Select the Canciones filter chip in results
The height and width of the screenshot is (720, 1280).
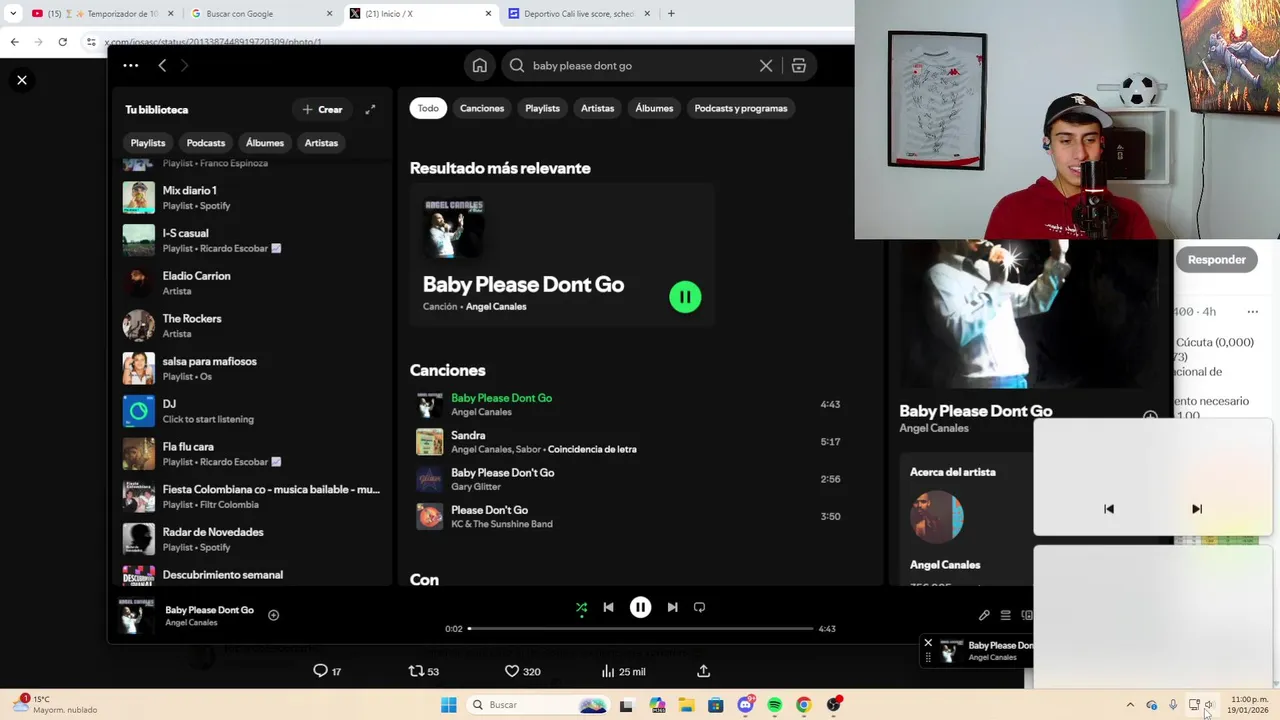pyautogui.click(x=482, y=108)
